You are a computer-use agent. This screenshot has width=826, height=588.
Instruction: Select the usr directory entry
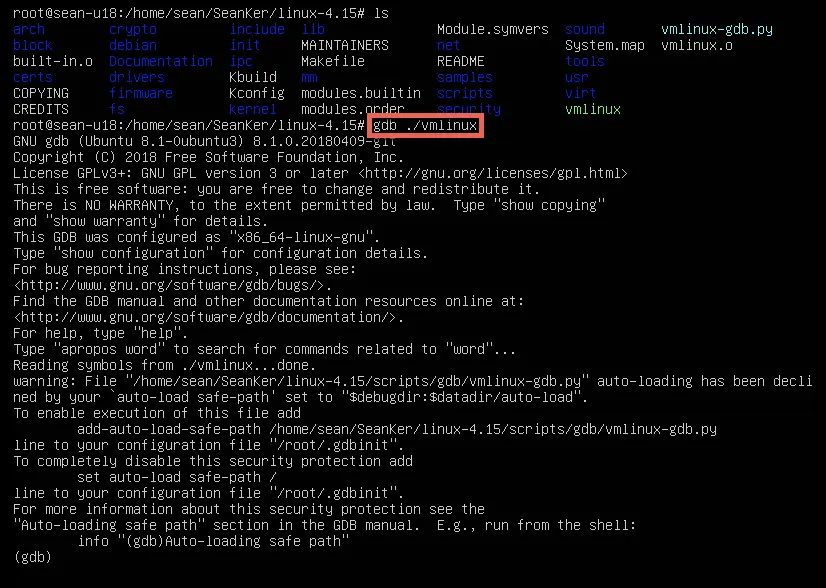pyautogui.click(x=577, y=77)
